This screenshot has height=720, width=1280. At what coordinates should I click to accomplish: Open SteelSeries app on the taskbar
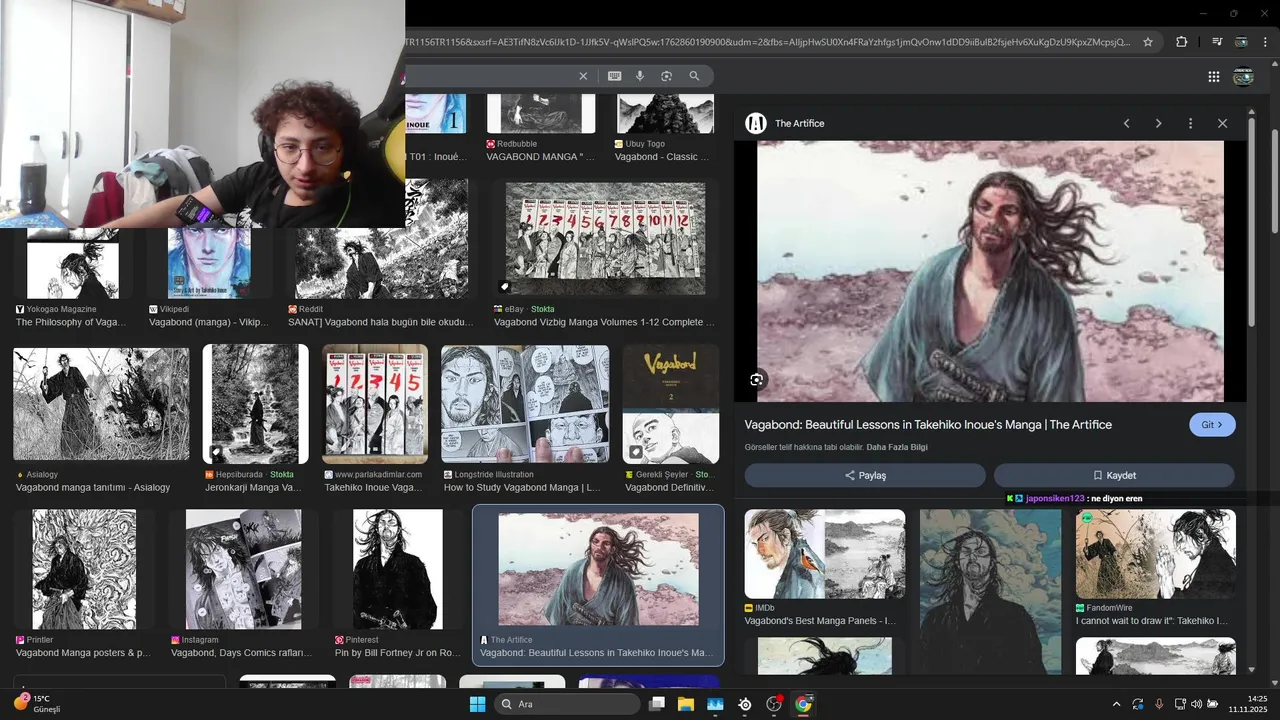point(745,704)
